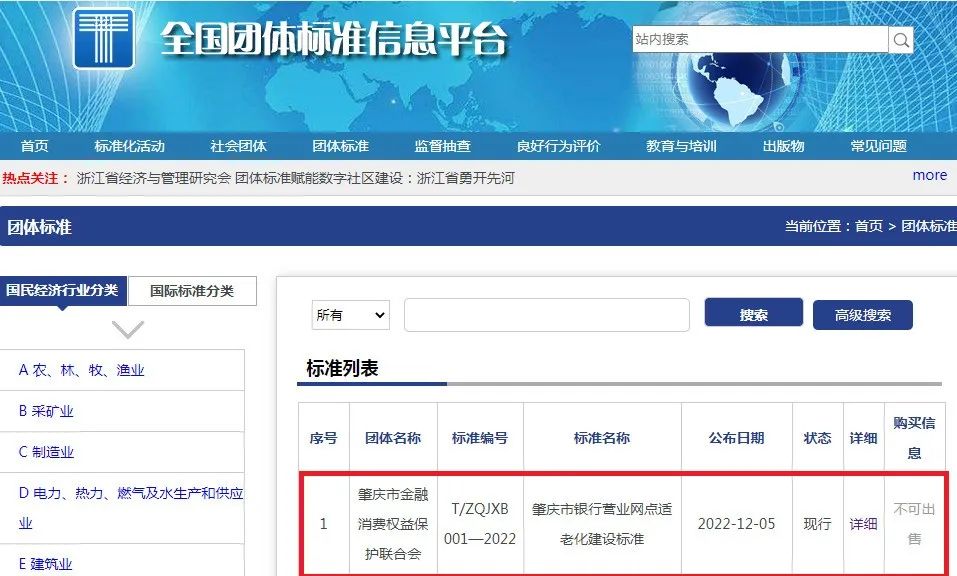Click the 不可出售 purchase info cell
Image resolution: width=957 pixels, height=576 pixels.
pos(914,524)
